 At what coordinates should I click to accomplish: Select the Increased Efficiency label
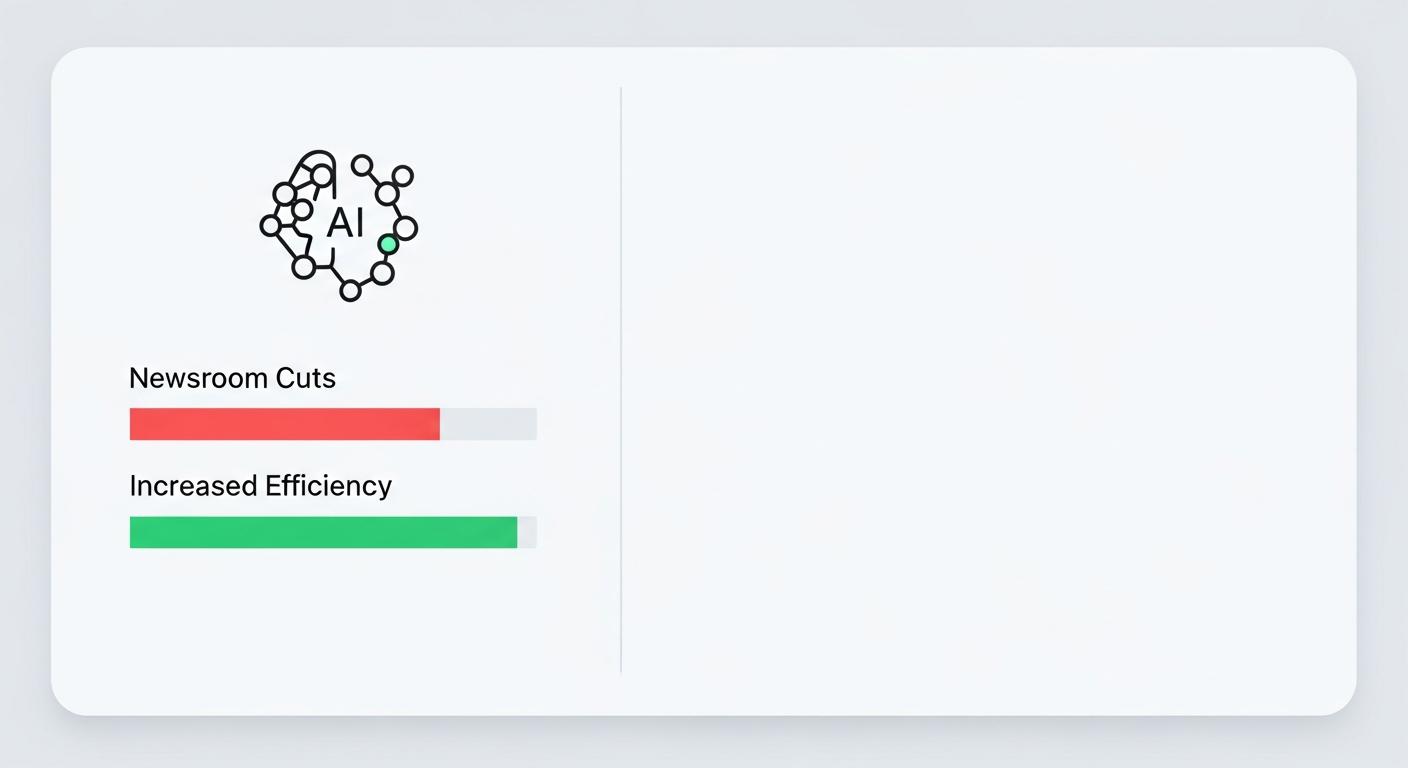click(260, 486)
